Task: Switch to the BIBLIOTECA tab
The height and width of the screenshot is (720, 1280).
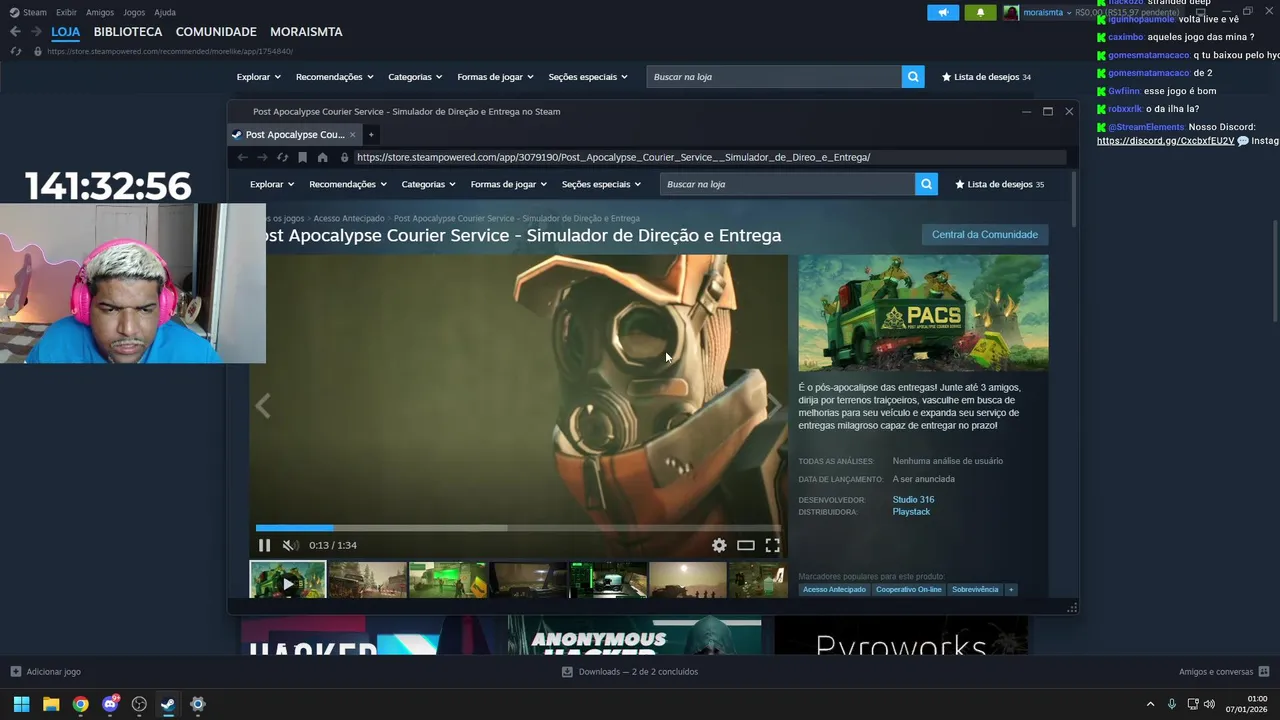Action: point(128,32)
